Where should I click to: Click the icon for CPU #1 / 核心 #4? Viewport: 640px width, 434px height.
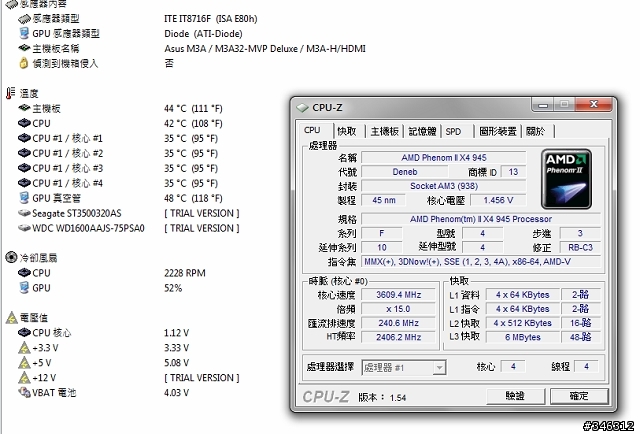point(24,183)
